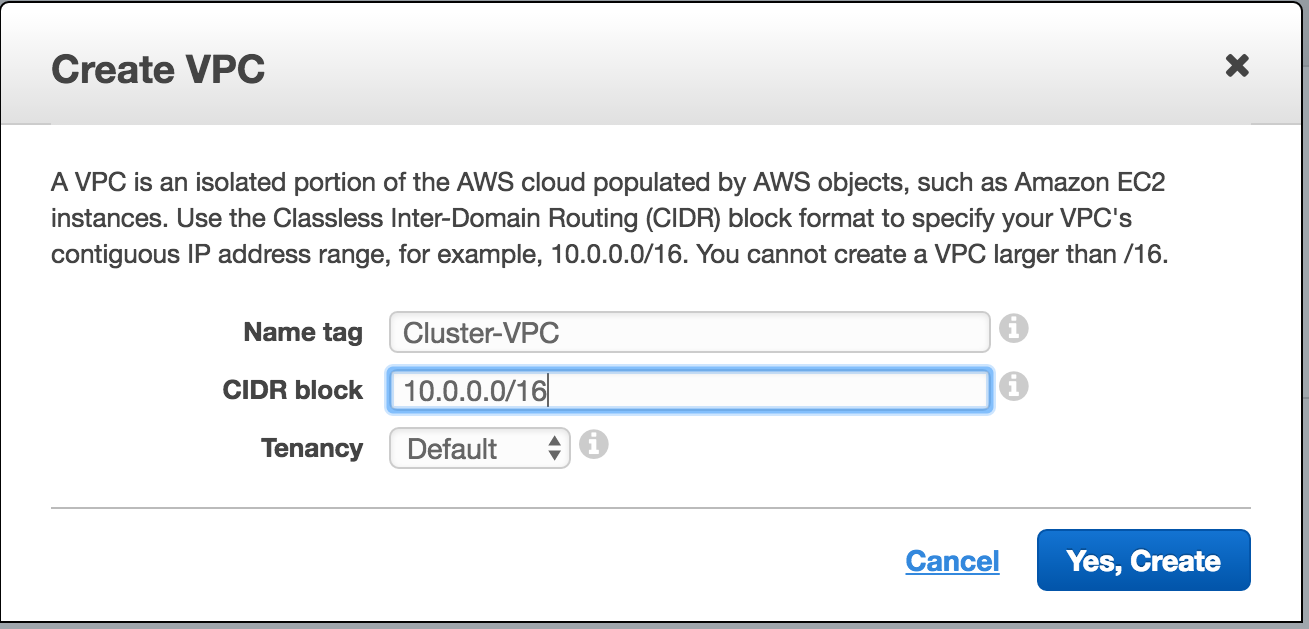This screenshot has width=1309, height=629.
Task: Focus the Name tag input field
Action: pyautogui.click(x=689, y=332)
